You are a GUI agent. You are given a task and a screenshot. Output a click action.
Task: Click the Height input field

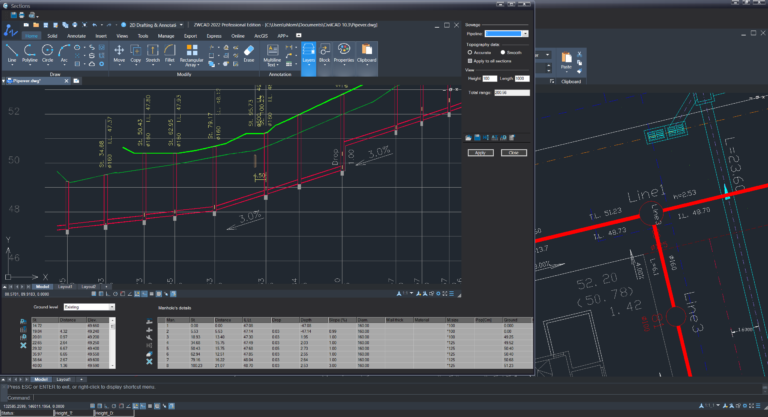(x=489, y=78)
